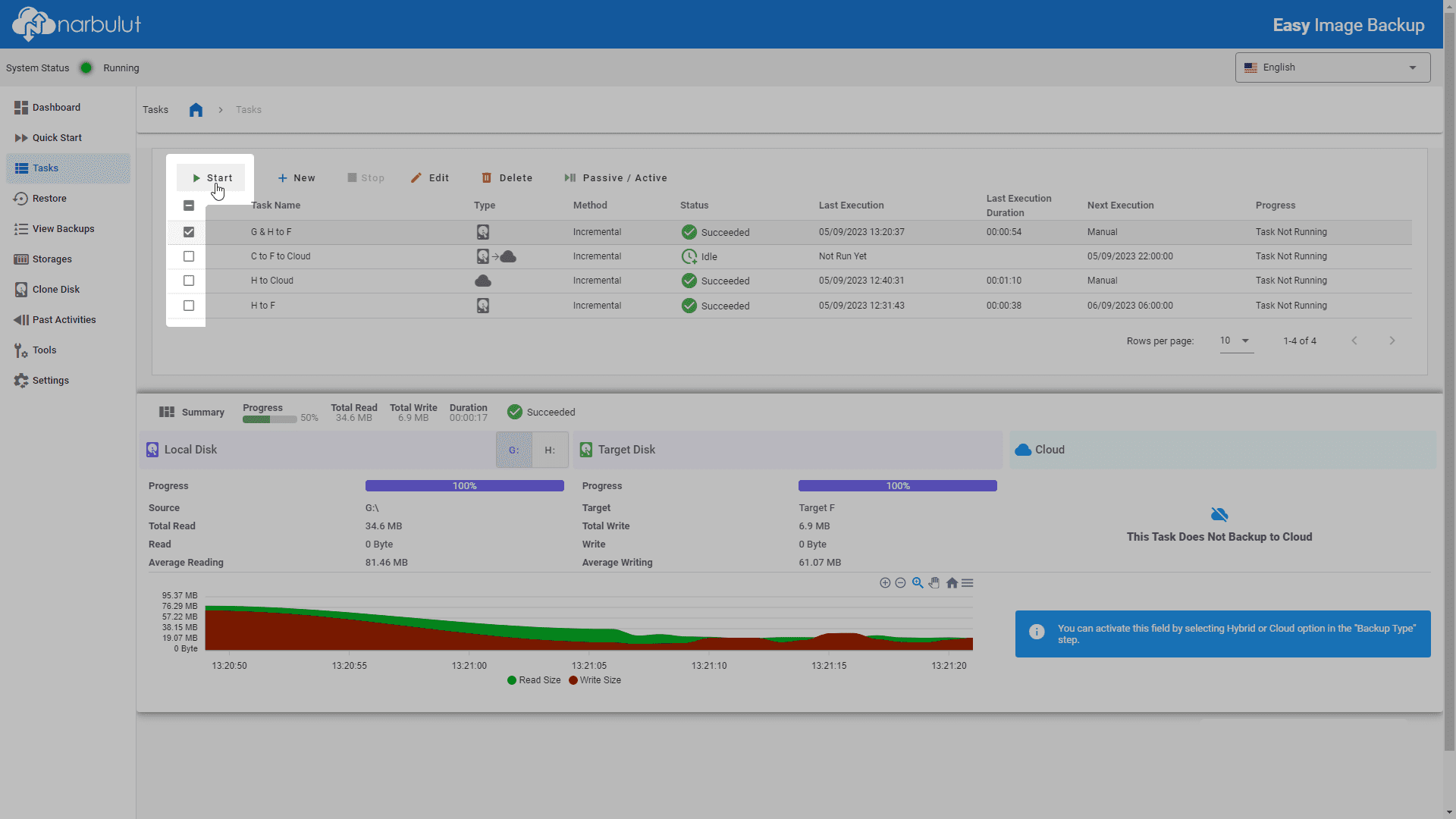Click the Local Disk 100% progress bar
Viewport: 1456px width, 819px height.
click(465, 486)
